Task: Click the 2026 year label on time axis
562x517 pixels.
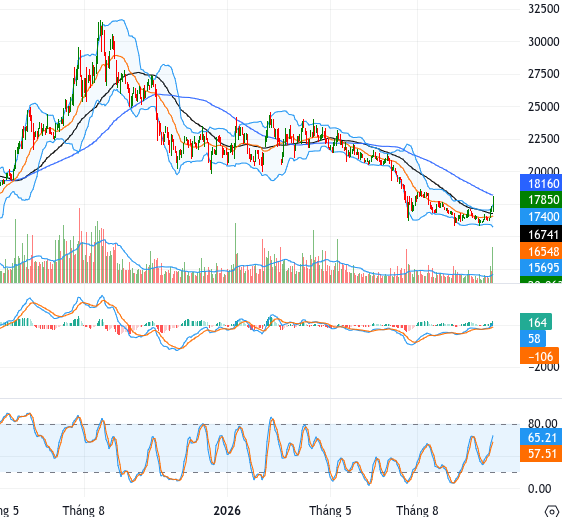Action: click(227, 510)
